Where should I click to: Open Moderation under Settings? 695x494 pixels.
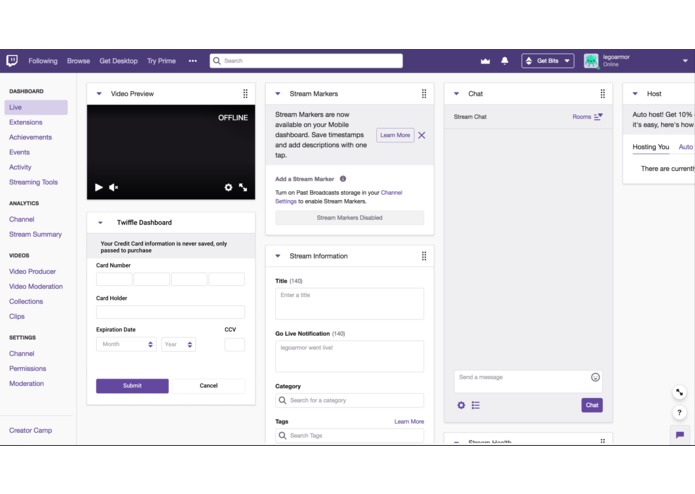click(x=27, y=384)
